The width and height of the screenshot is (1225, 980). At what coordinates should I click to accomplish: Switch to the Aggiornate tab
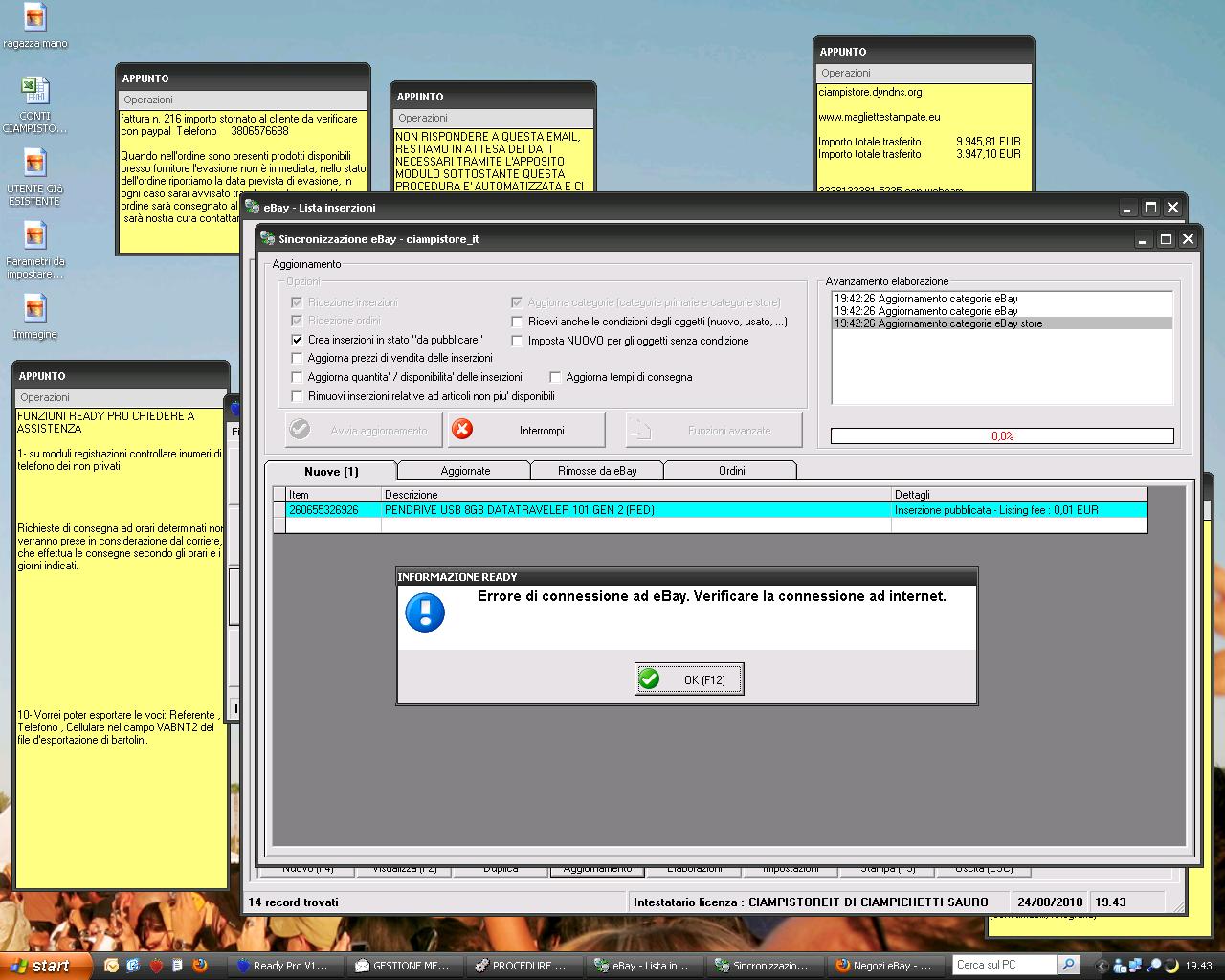tap(465, 471)
